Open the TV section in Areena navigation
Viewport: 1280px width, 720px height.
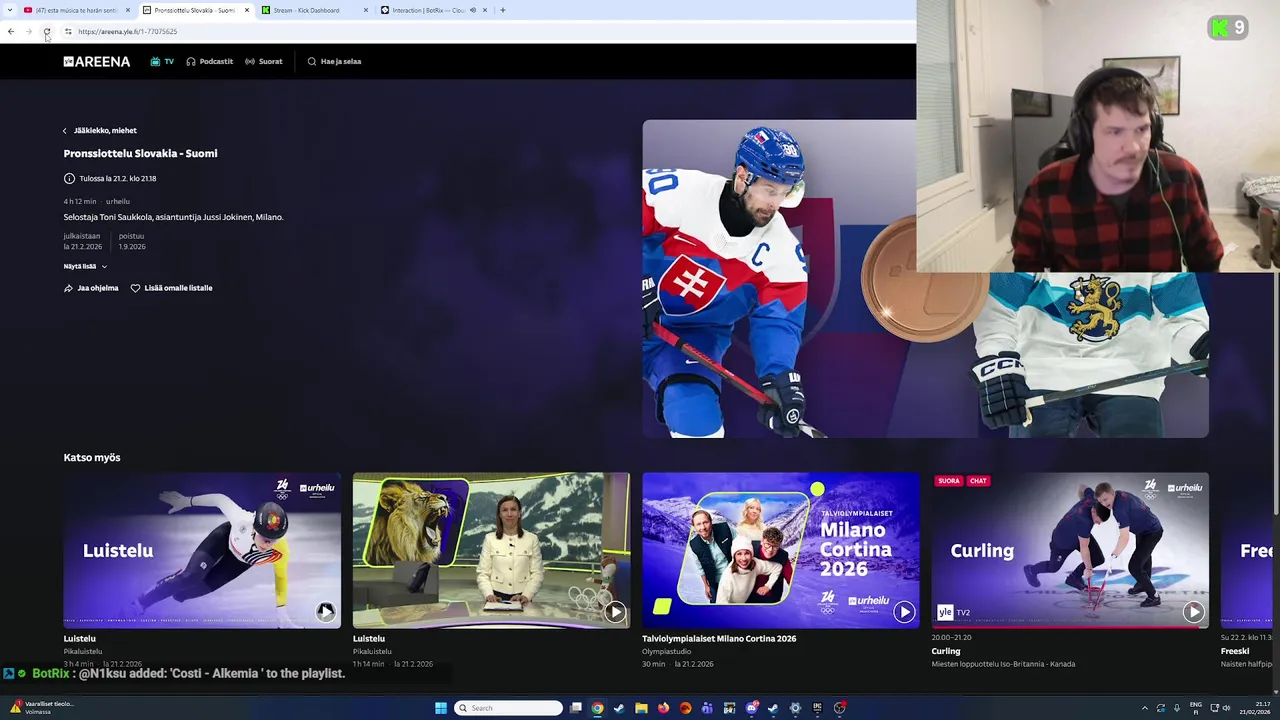[x=162, y=61]
